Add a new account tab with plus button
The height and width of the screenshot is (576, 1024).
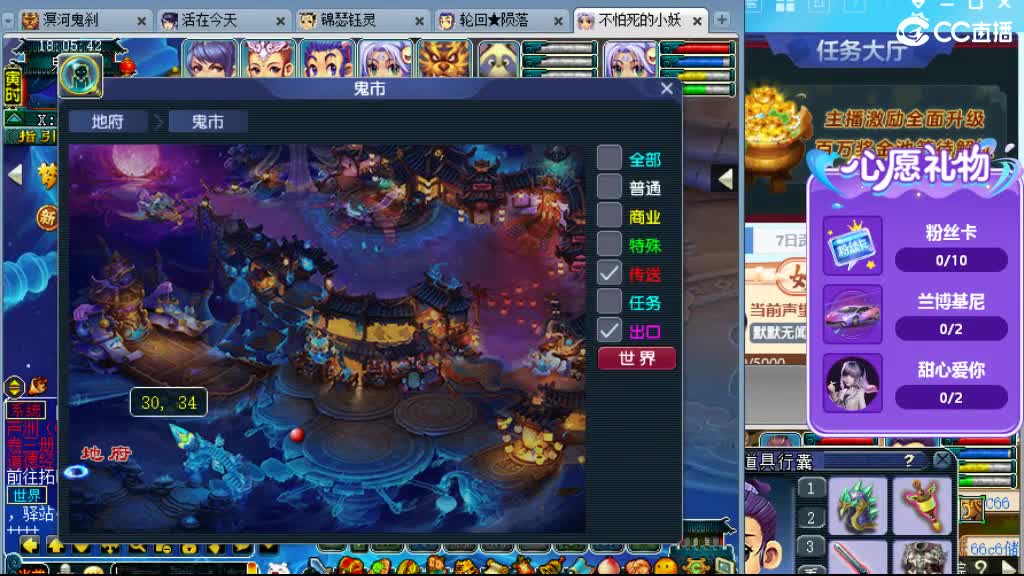pos(722,20)
